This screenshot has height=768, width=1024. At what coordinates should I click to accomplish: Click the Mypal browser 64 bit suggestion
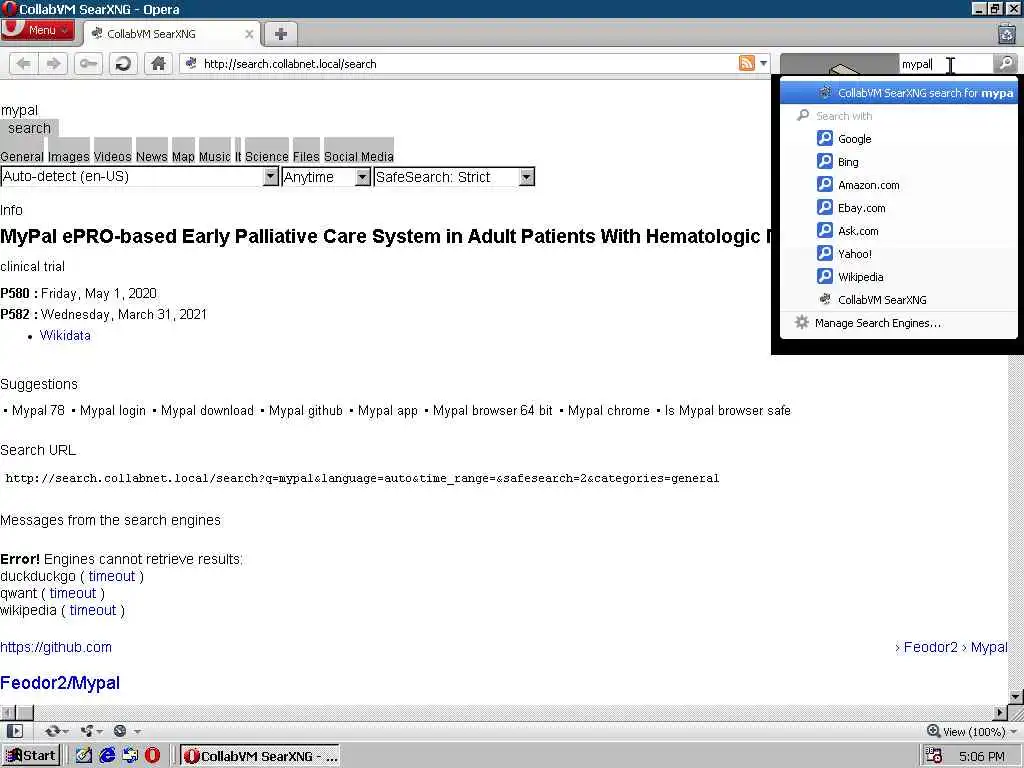(492, 410)
